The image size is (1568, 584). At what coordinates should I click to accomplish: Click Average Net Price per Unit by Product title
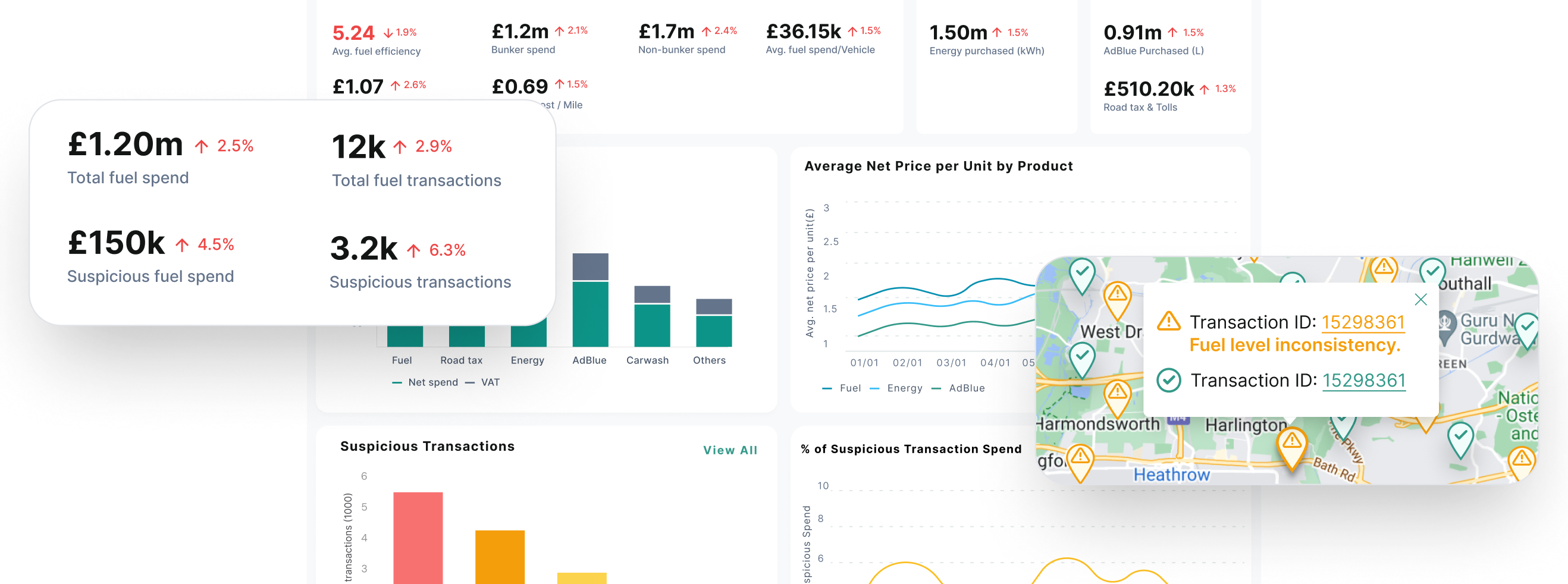coord(938,166)
